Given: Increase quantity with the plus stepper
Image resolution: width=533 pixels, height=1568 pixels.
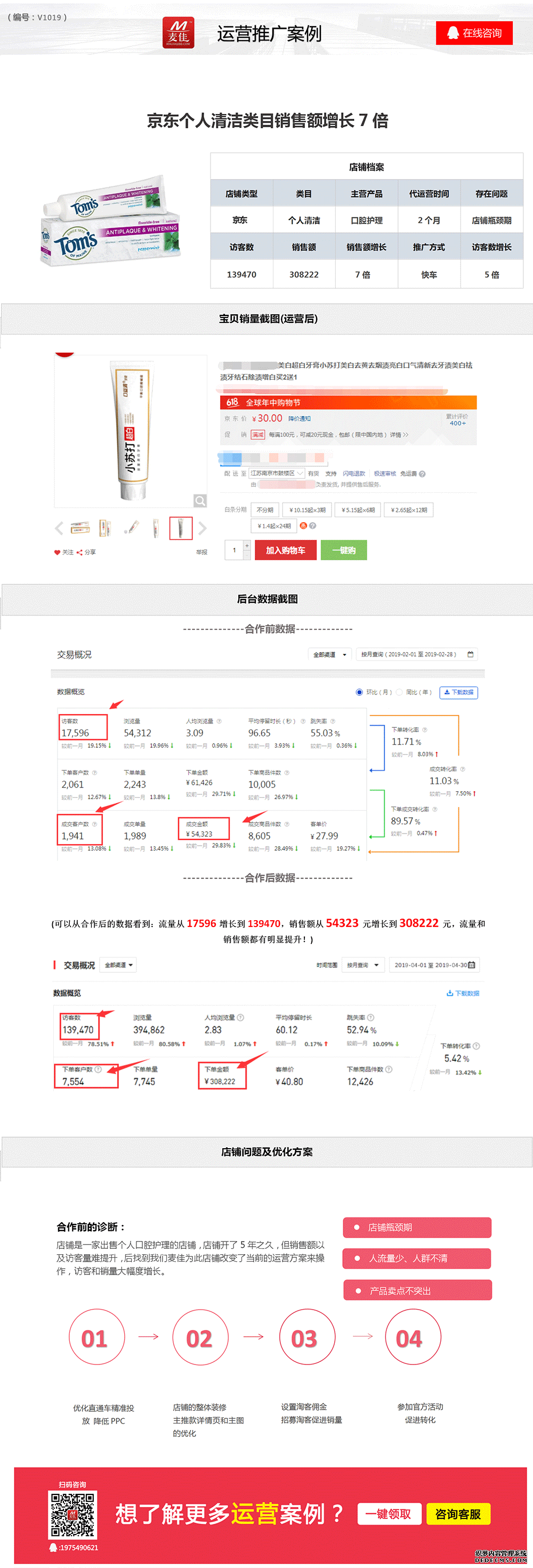Looking at the screenshot, I should [247, 545].
